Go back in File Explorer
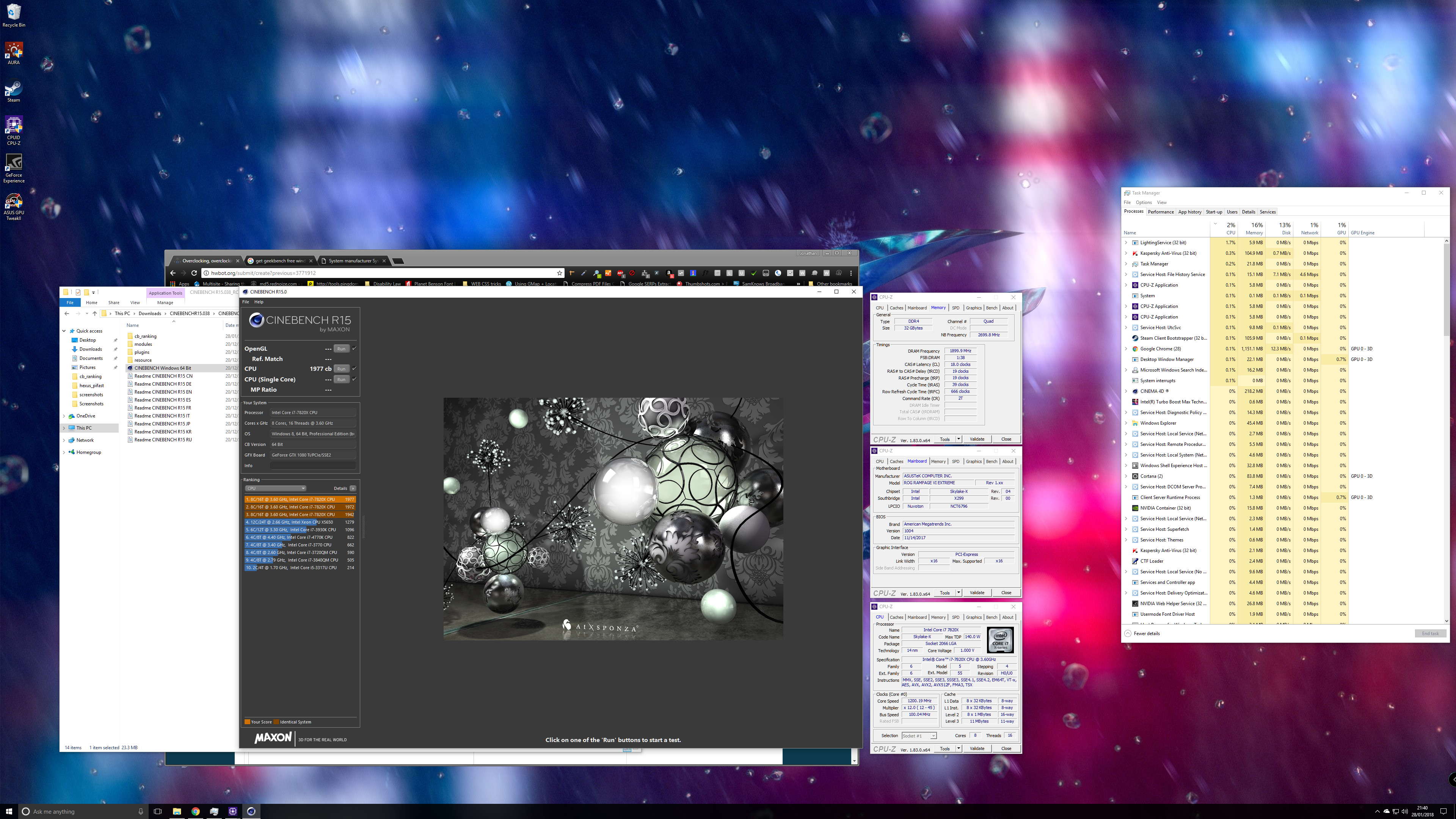The width and height of the screenshot is (1456, 819). [67, 313]
